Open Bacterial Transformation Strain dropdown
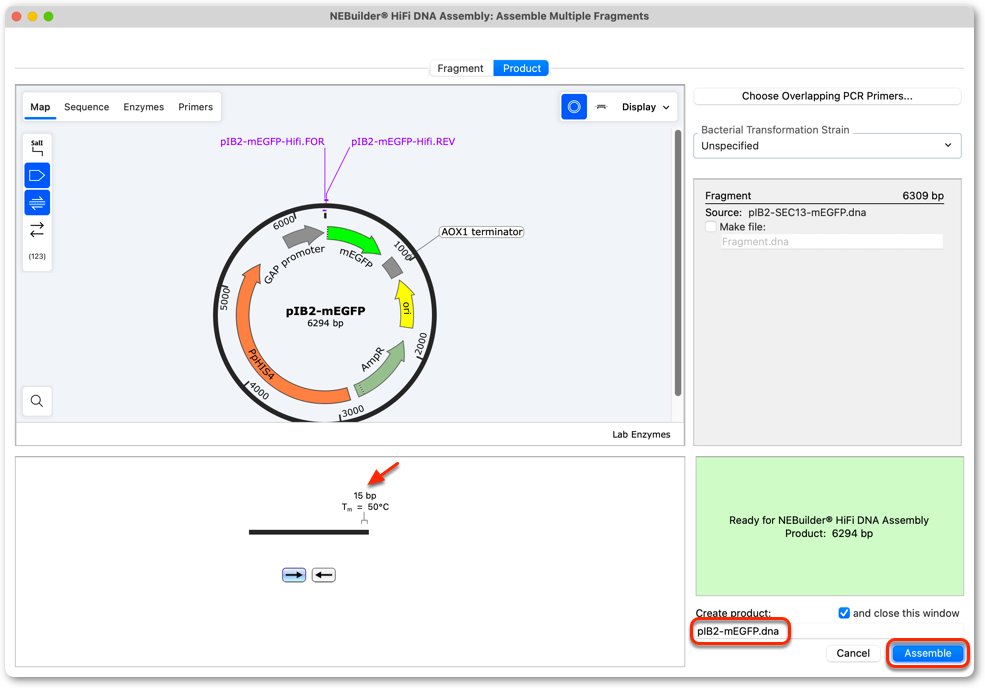The width and height of the screenshot is (985, 688). tap(827, 146)
